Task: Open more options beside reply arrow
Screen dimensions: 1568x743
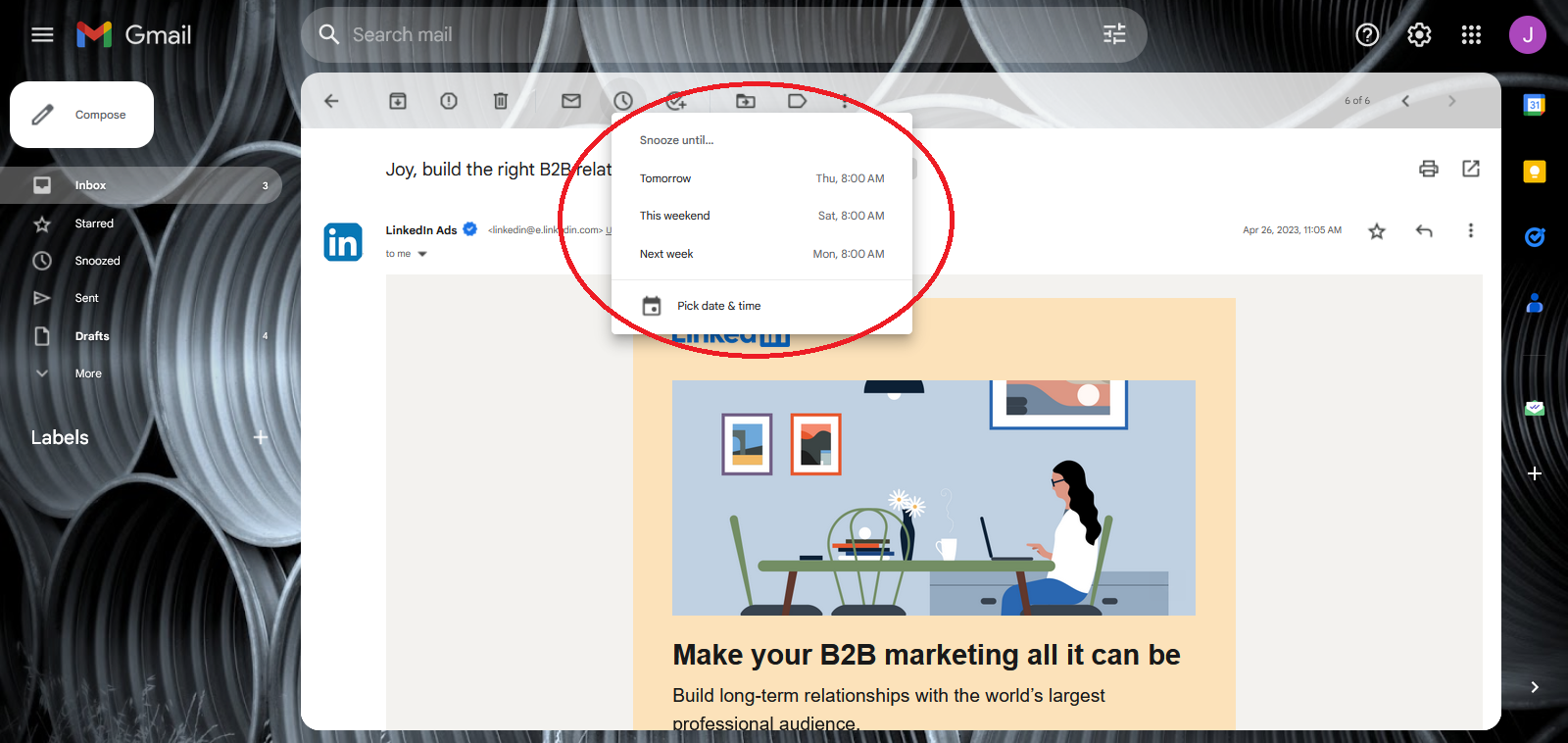Action: pos(1470,230)
